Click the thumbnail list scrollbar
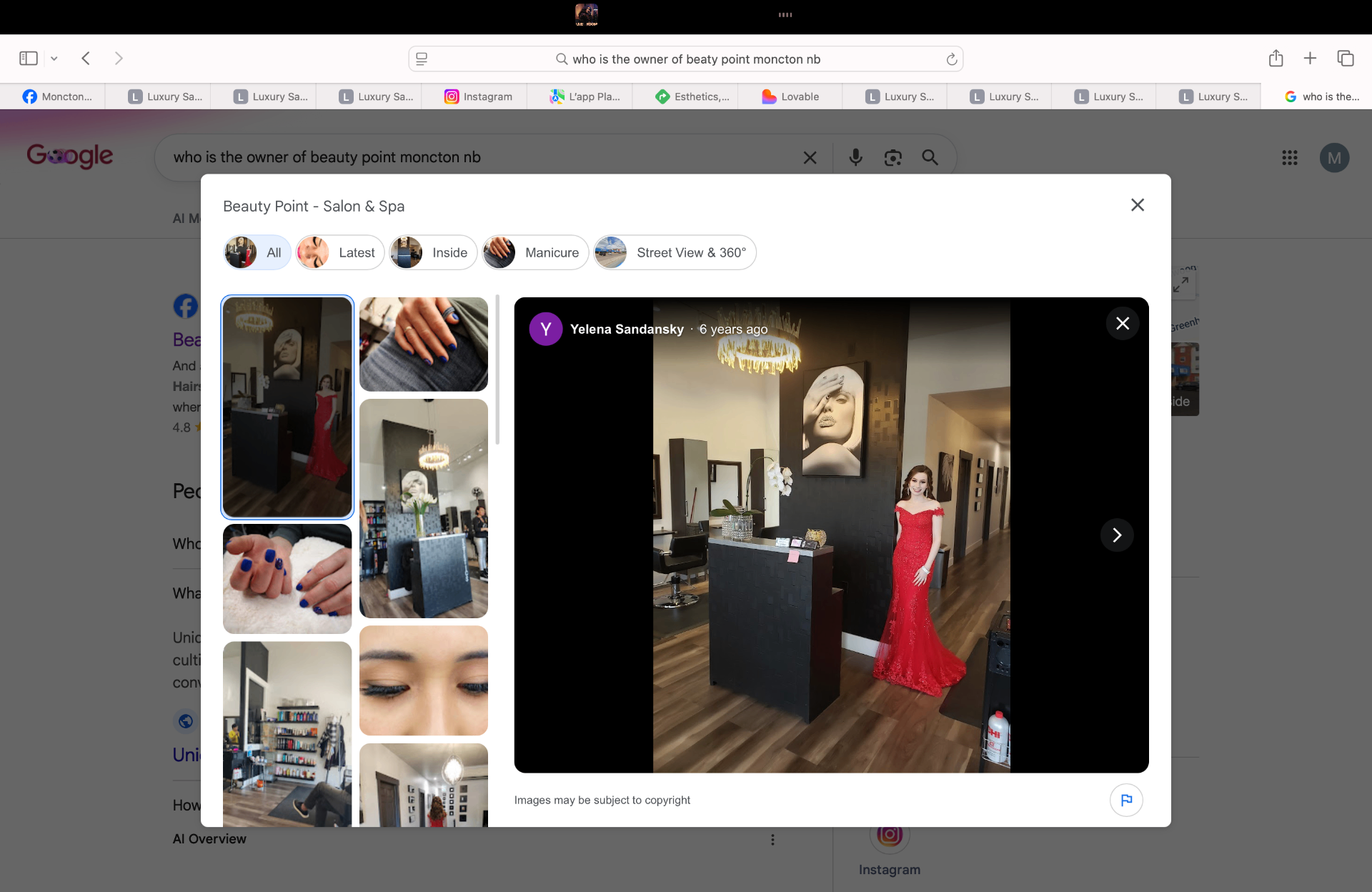This screenshot has height=892, width=1372. click(x=497, y=370)
